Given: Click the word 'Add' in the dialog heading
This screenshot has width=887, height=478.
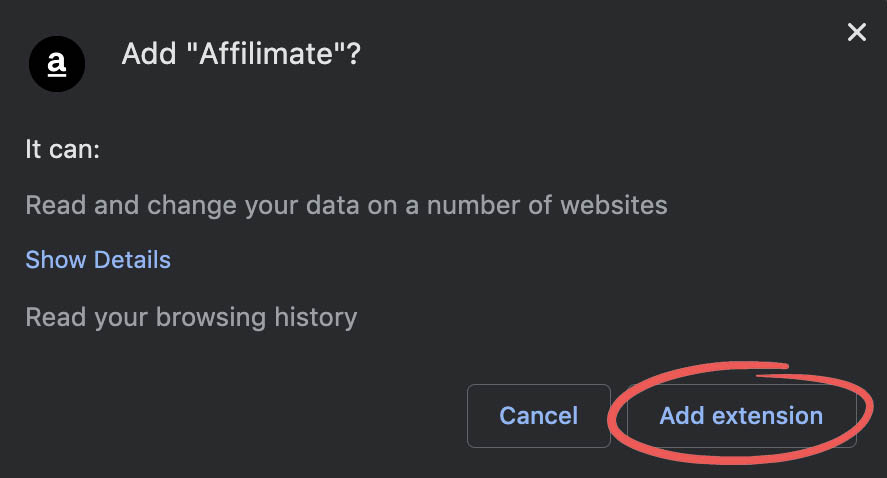Looking at the screenshot, I should coord(149,54).
